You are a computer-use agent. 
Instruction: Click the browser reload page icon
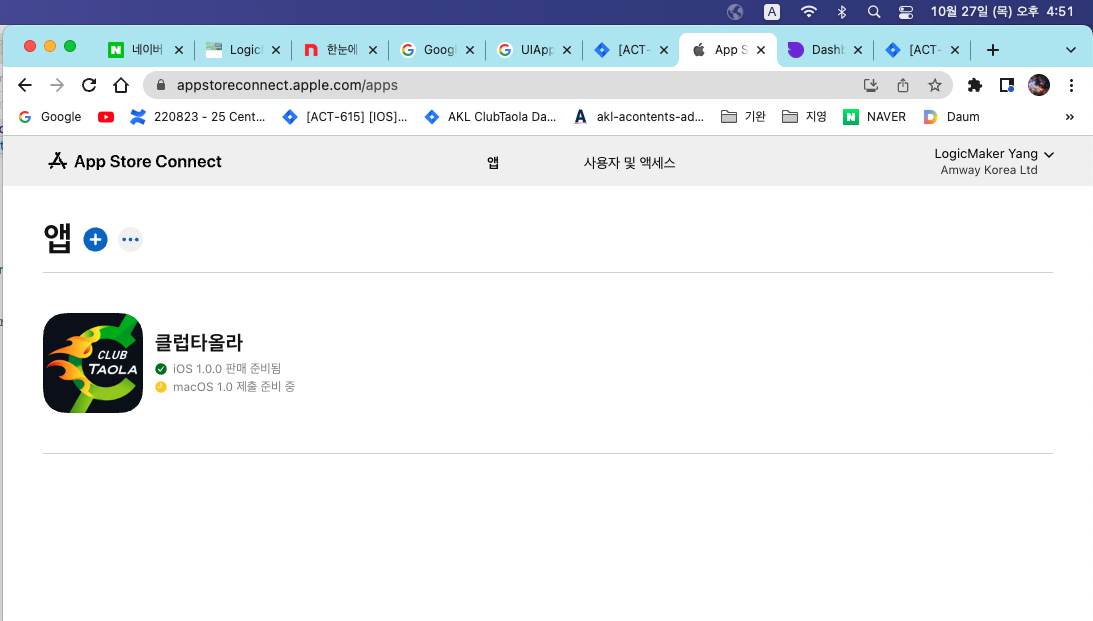tap(89, 85)
